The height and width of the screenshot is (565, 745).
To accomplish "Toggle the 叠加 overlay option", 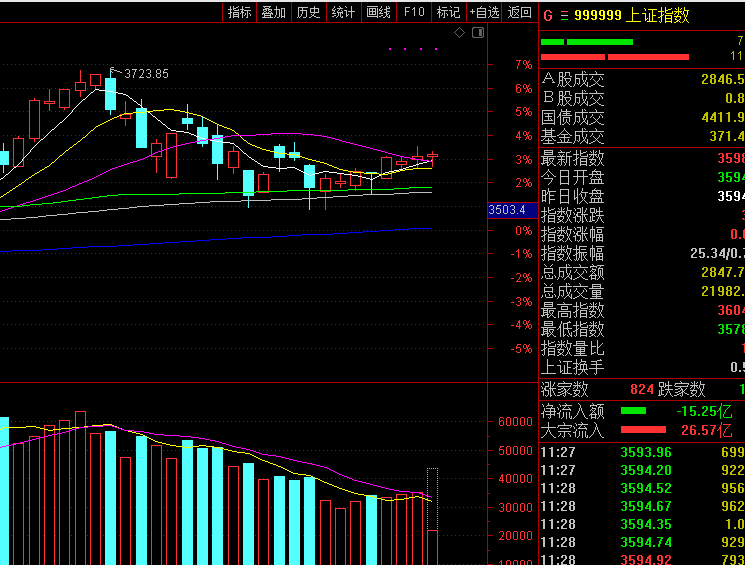I will [x=273, y=12].
